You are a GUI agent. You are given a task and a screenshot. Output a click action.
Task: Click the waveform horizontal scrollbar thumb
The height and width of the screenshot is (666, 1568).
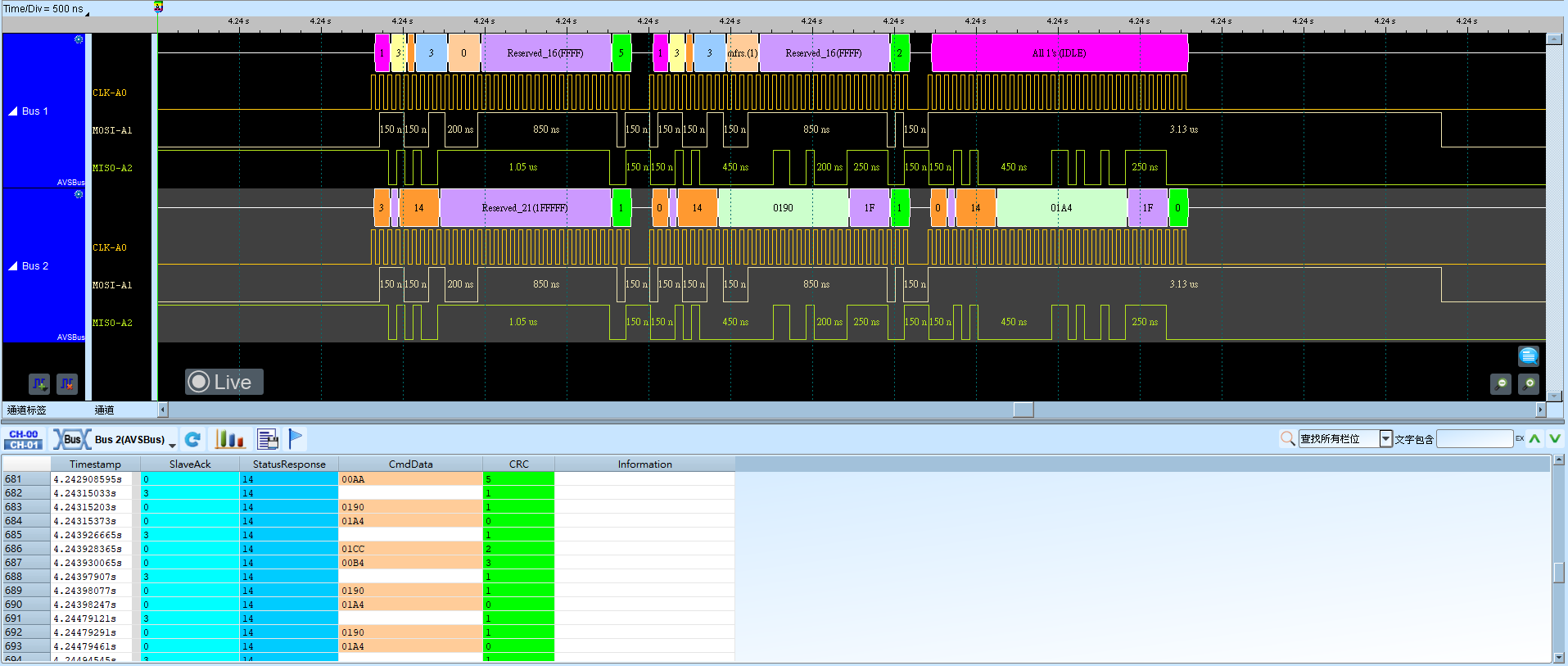tap(1023, 410)
